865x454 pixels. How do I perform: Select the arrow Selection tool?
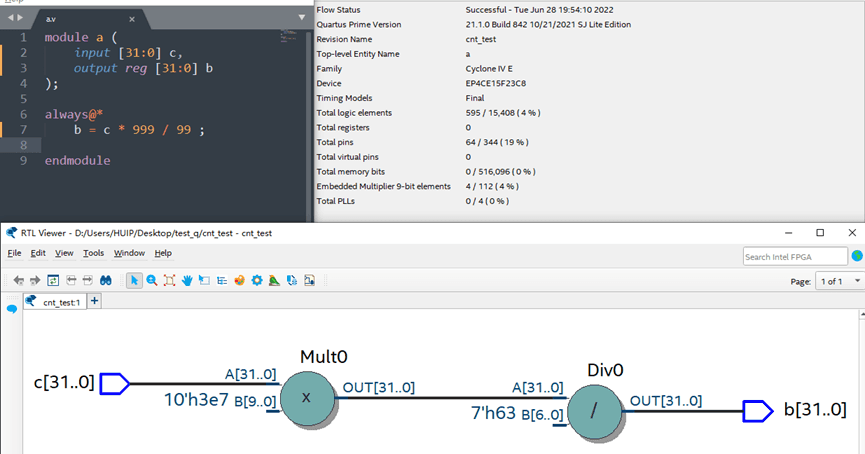[134, 281]
